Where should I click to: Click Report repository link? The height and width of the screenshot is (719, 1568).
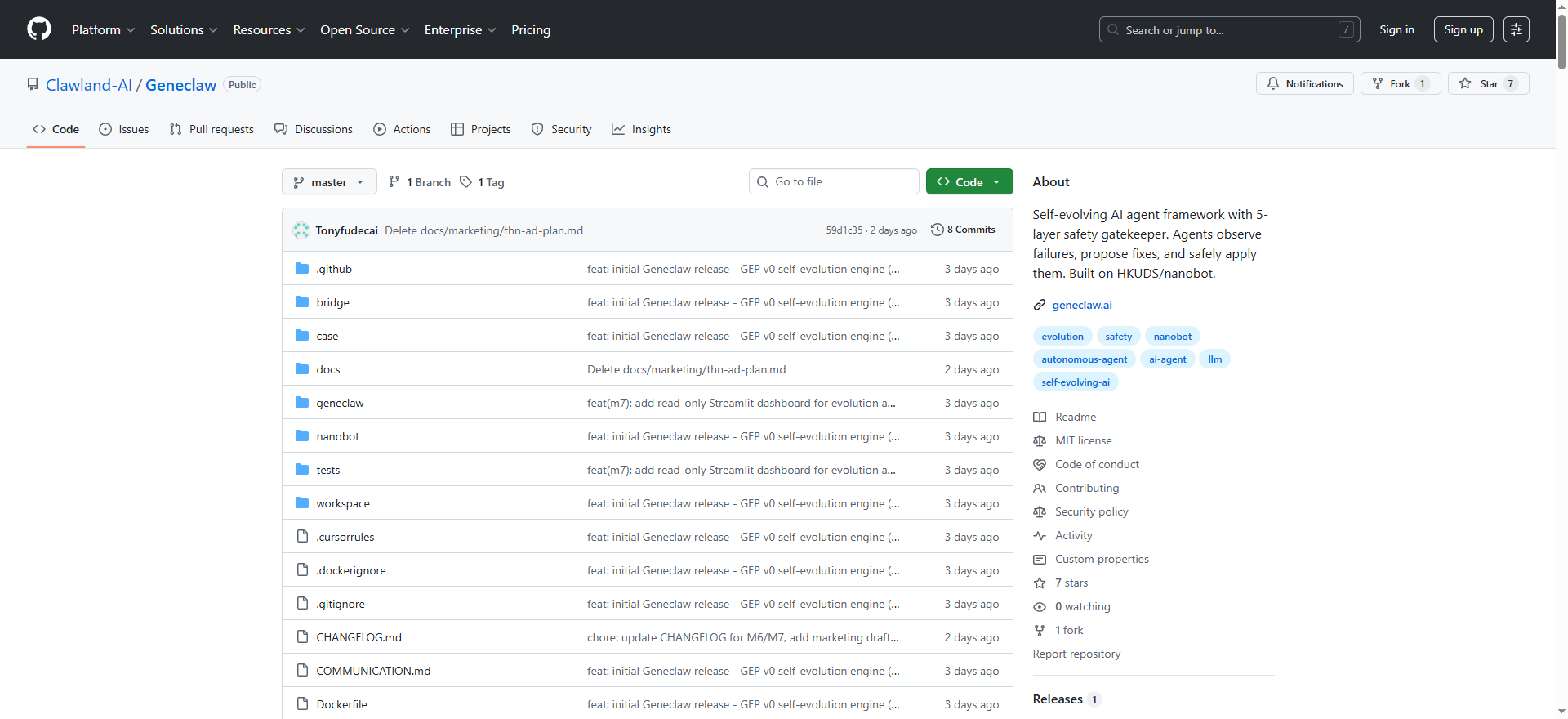[1076, 654]
